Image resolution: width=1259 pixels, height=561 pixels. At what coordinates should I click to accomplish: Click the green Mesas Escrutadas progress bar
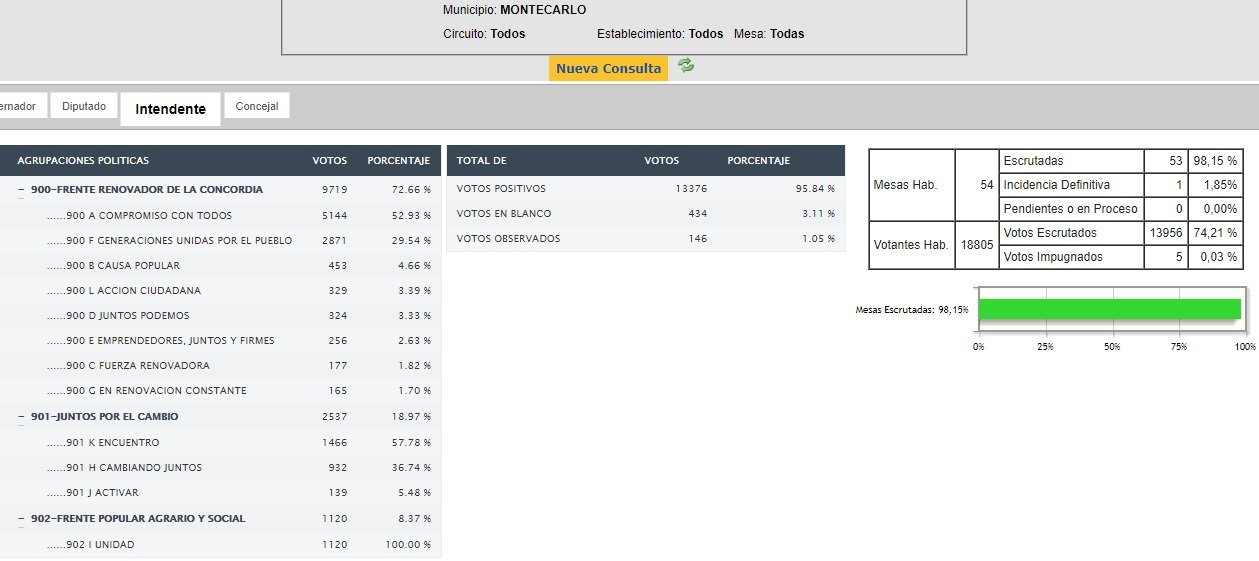pos(1109,309)
